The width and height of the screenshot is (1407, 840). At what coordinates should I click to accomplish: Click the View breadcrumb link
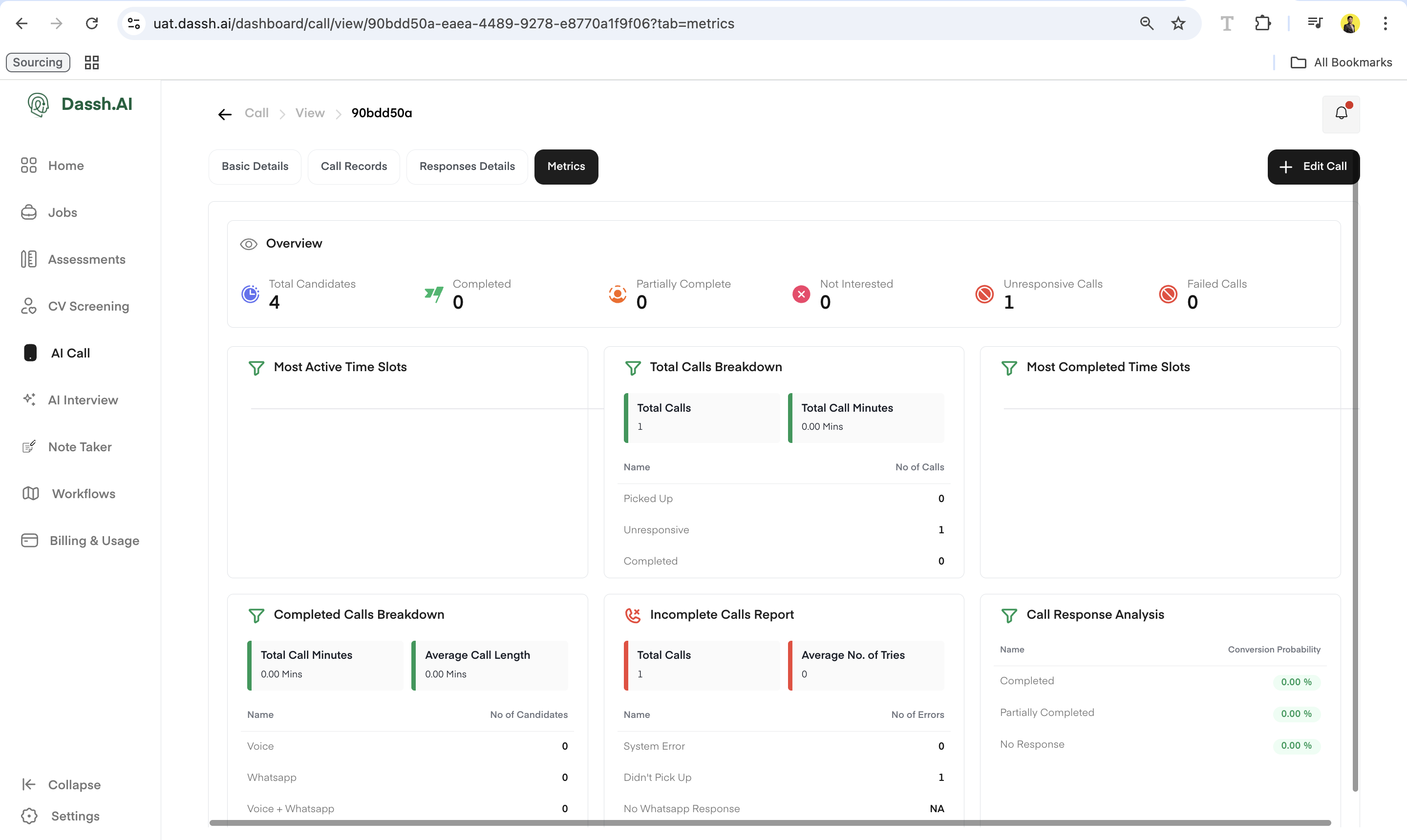pyautogui.click(x=310, y=113)
